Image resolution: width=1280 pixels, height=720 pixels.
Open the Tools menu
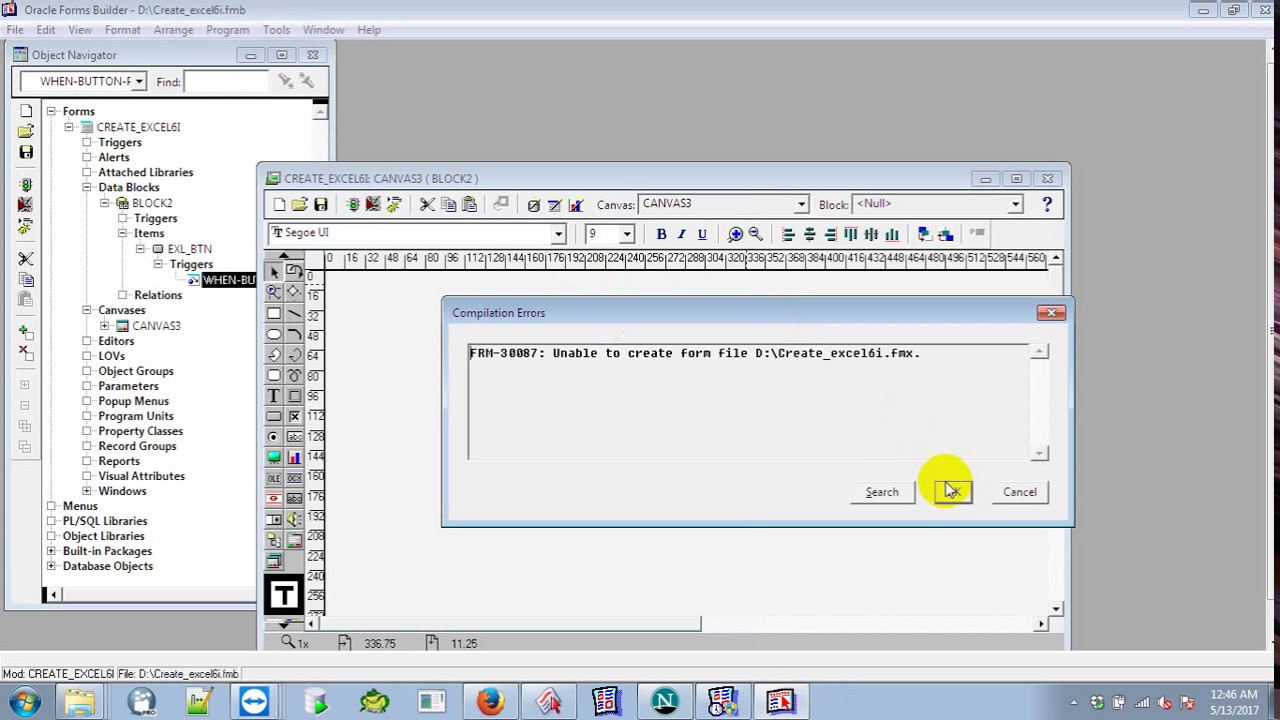pos(276,30)
